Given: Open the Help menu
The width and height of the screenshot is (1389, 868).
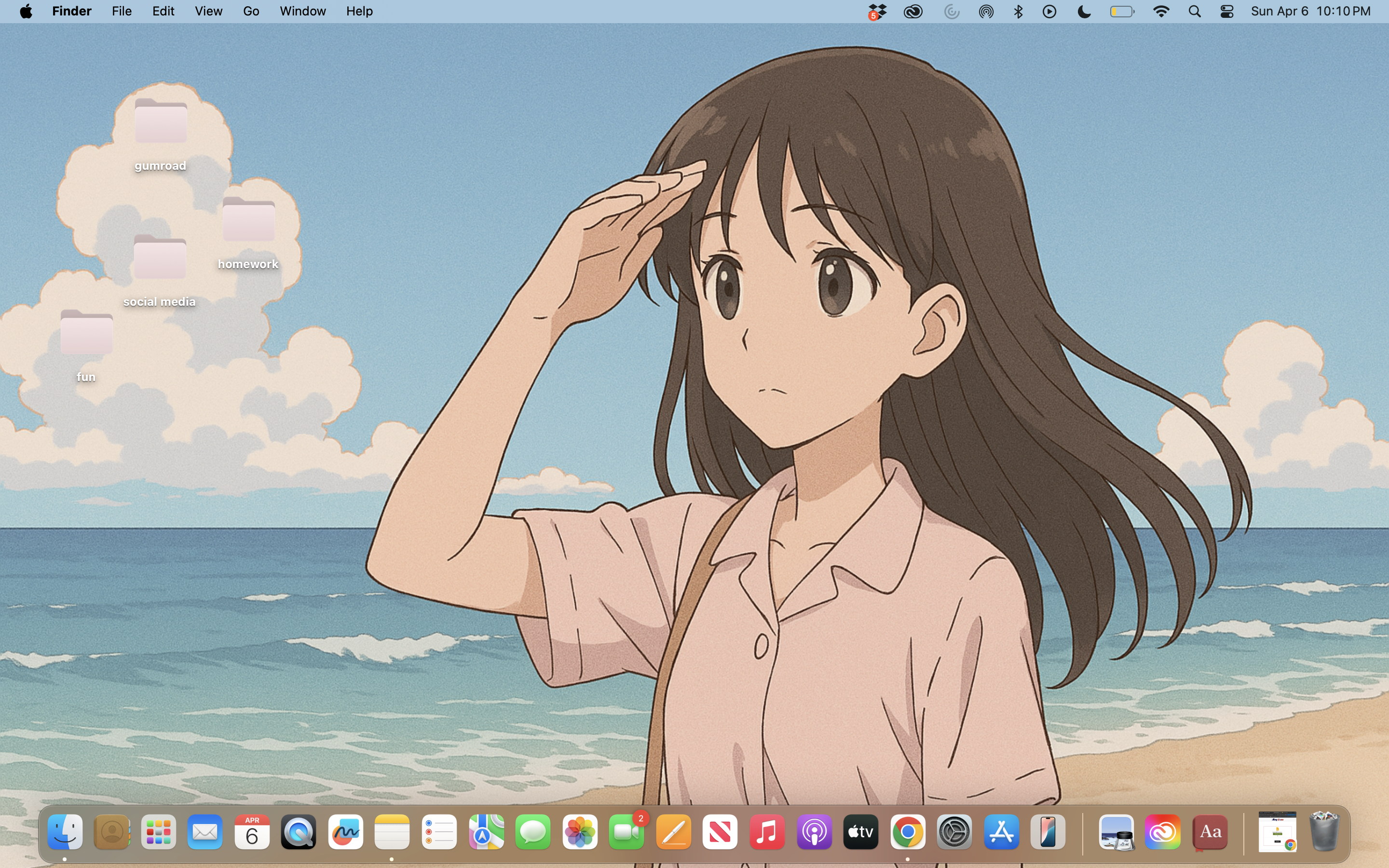Looking at the screenshot, I should click(360, 12).
